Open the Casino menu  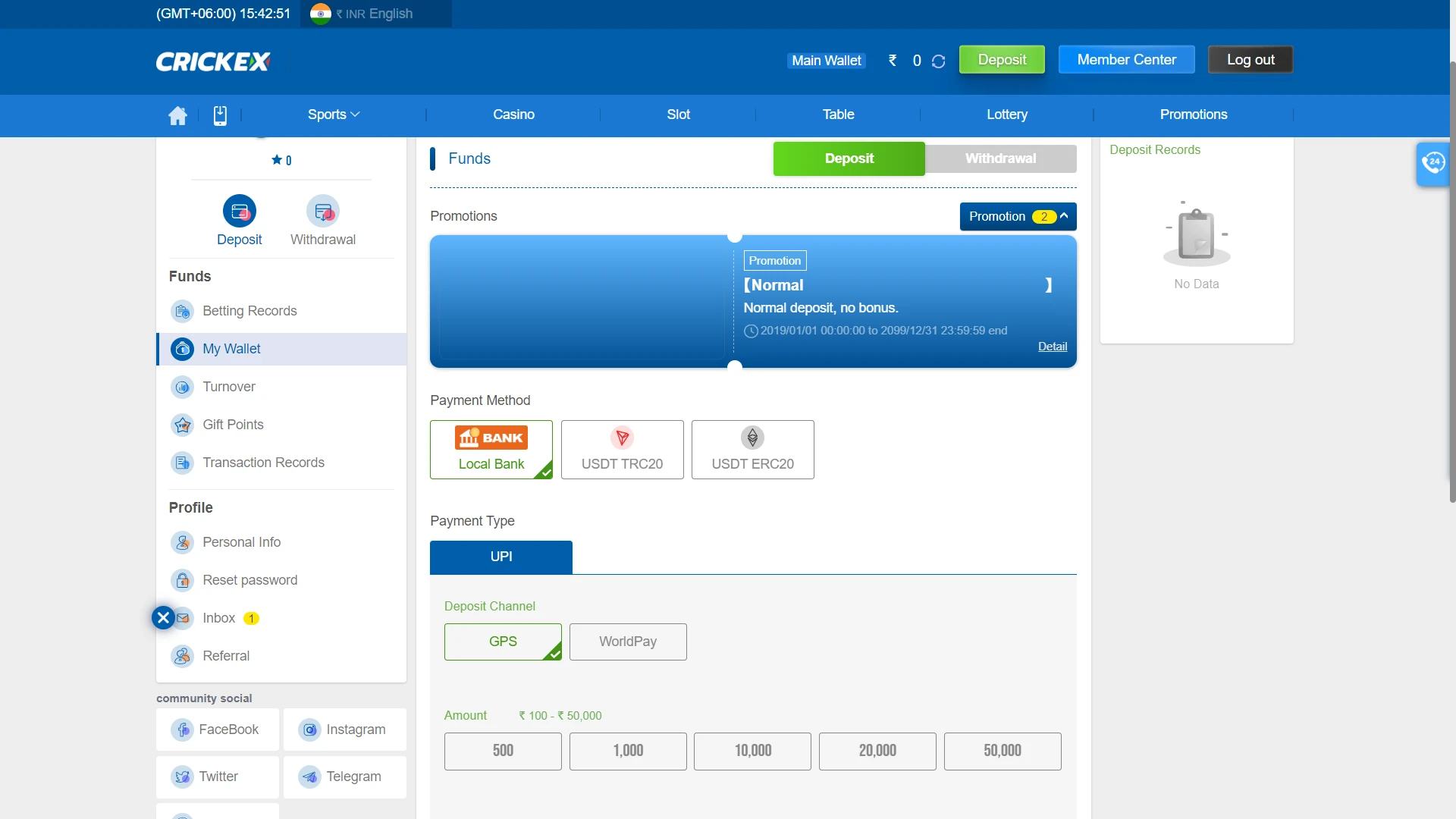[513, 115]
